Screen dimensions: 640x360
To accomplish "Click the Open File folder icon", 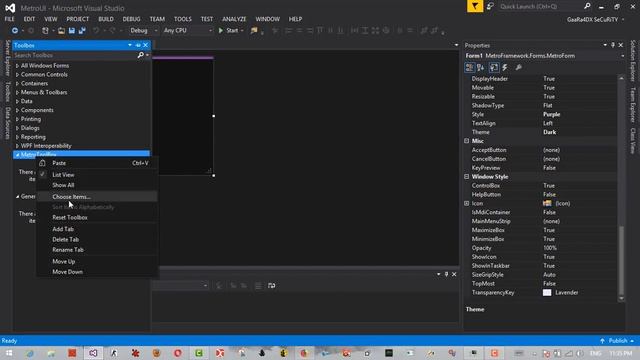I will [x=61, y=31].
